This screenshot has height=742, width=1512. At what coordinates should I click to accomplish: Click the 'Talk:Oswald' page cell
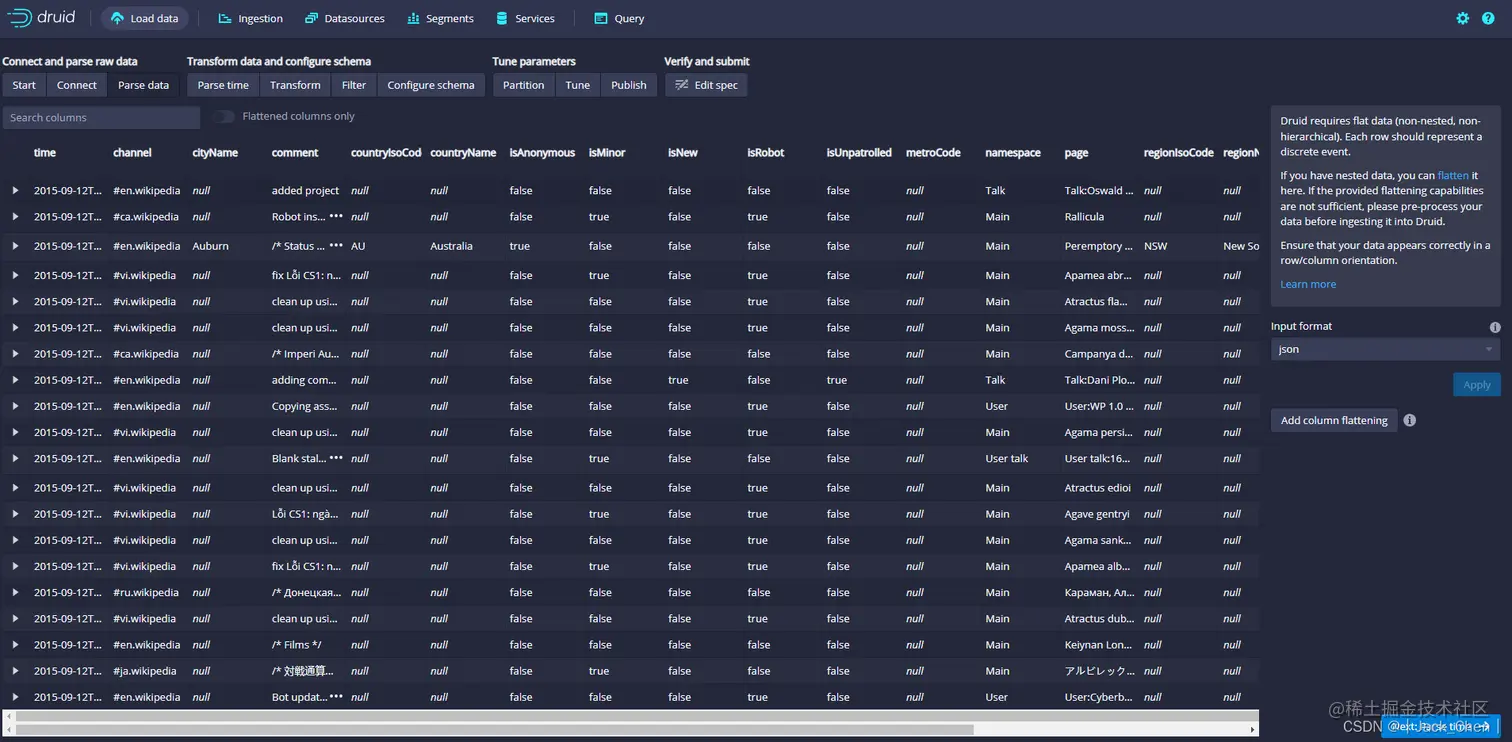pyautogui.click(x=1099, y=190)
